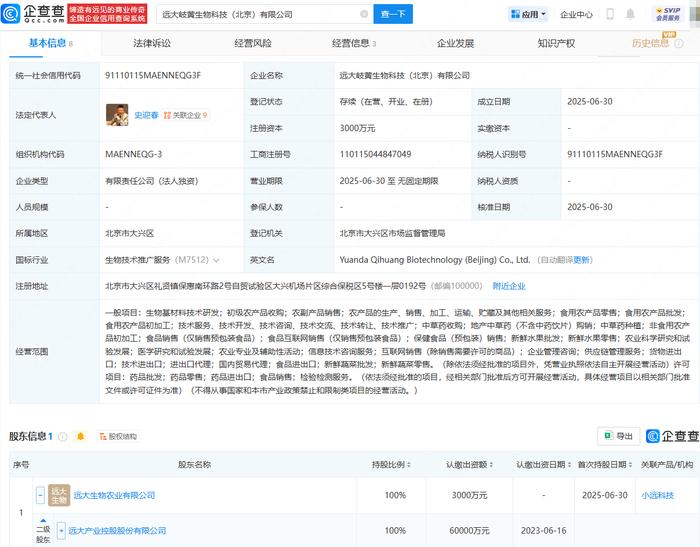
Task: Click 营业期限 2025-06-30 至 无固定期限 value
Action: coord(389,181)
